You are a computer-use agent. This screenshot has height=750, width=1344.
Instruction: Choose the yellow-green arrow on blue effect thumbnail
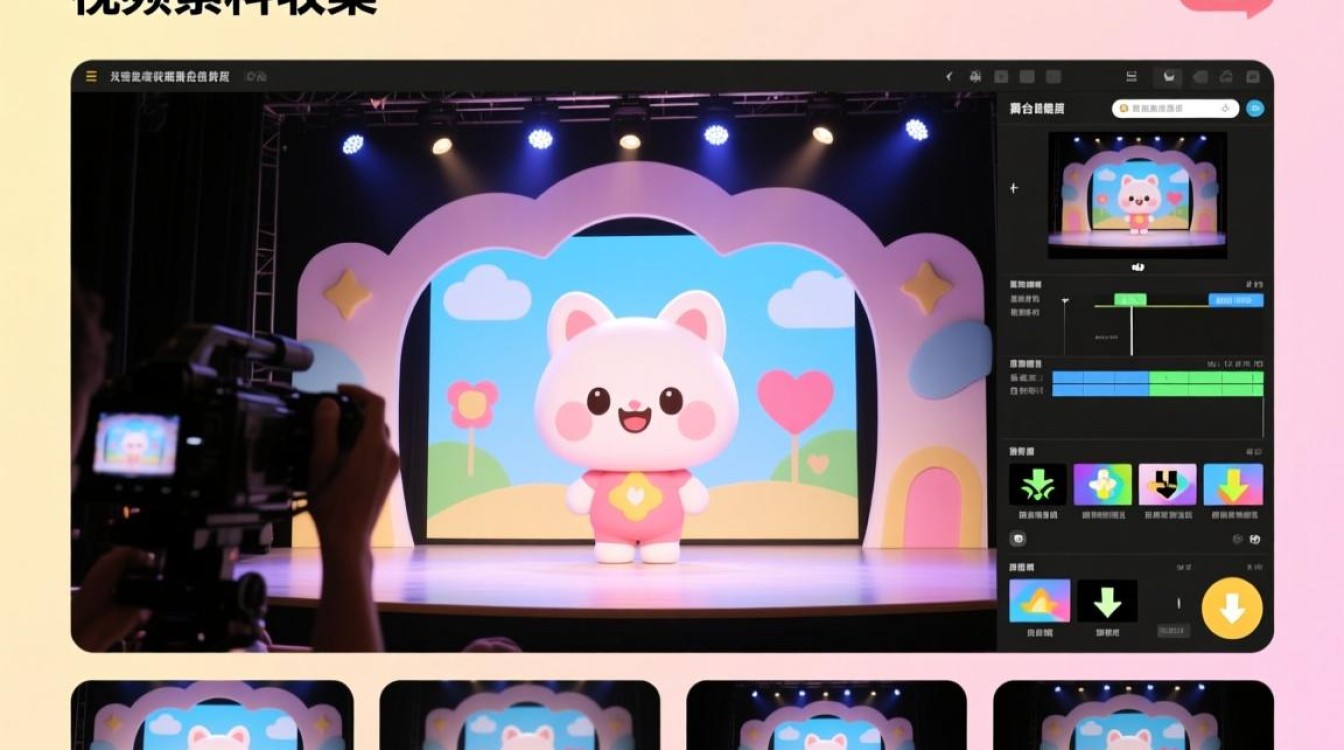point(1233,484)
